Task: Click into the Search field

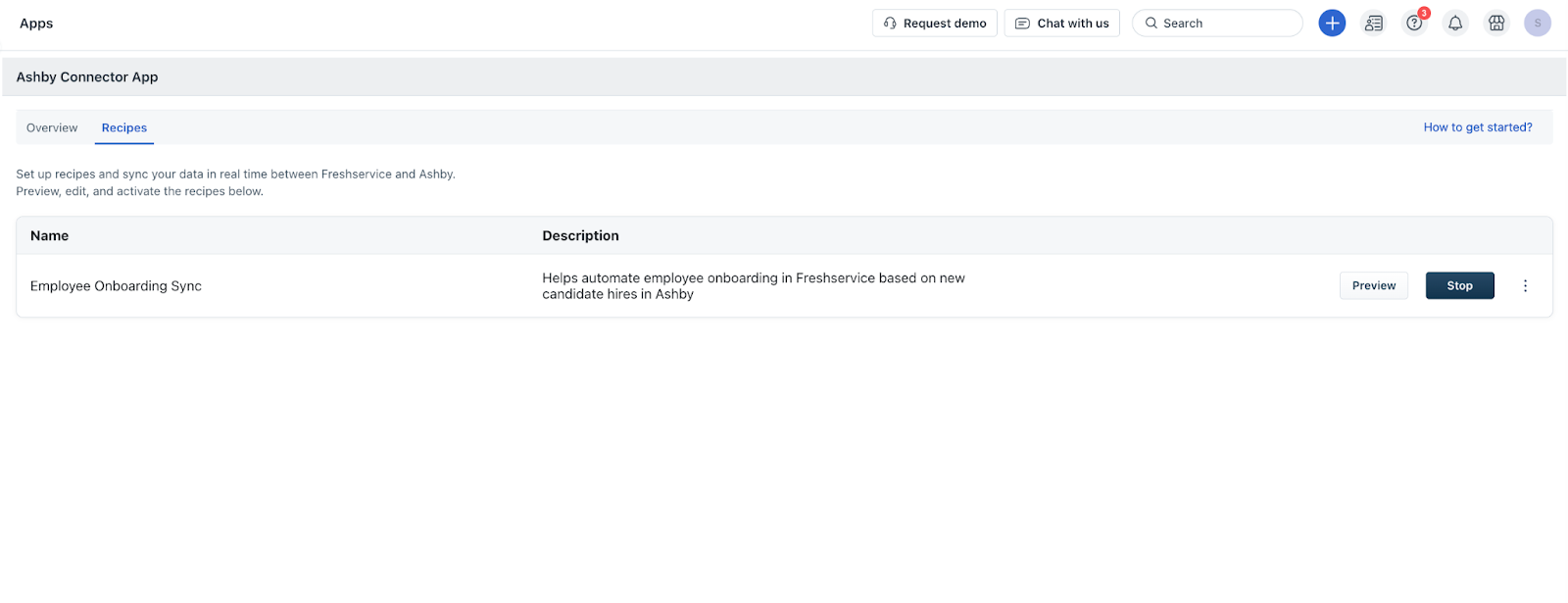Action: tap(1217, 23)
